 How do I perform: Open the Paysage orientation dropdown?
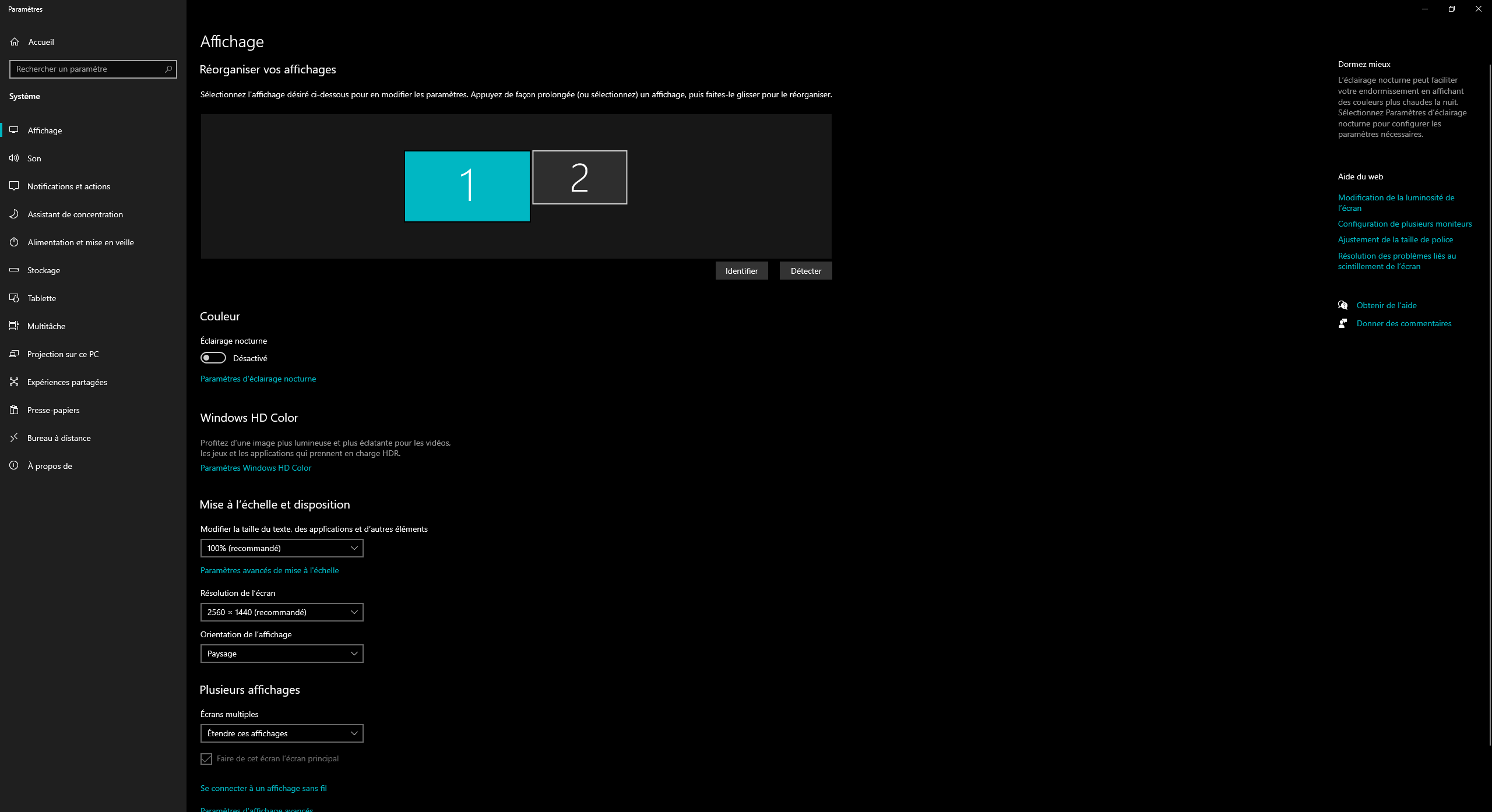tap(281, 654)
